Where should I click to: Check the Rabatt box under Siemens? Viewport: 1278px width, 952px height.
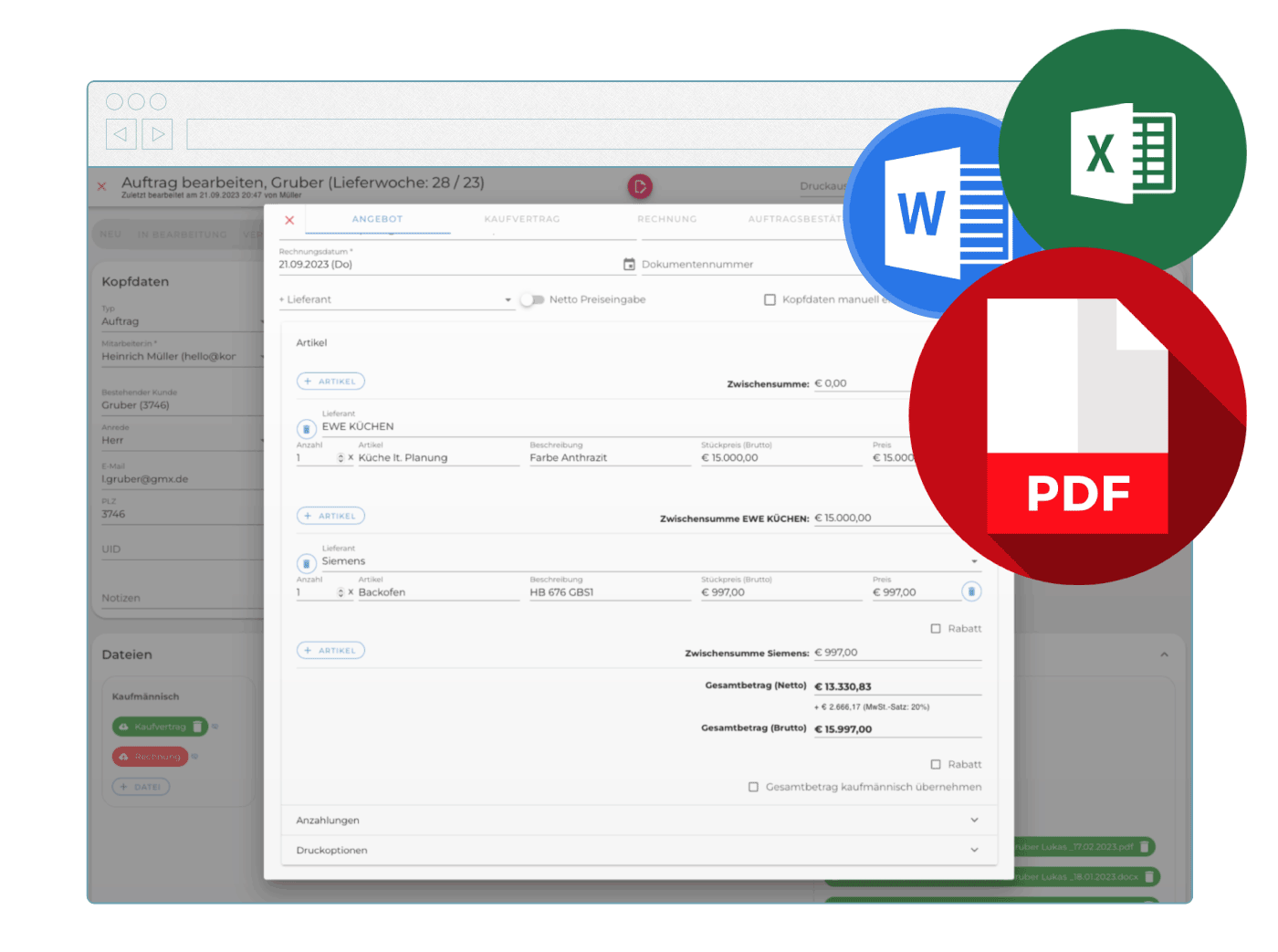pyautogui.click(x=936, y=628)
